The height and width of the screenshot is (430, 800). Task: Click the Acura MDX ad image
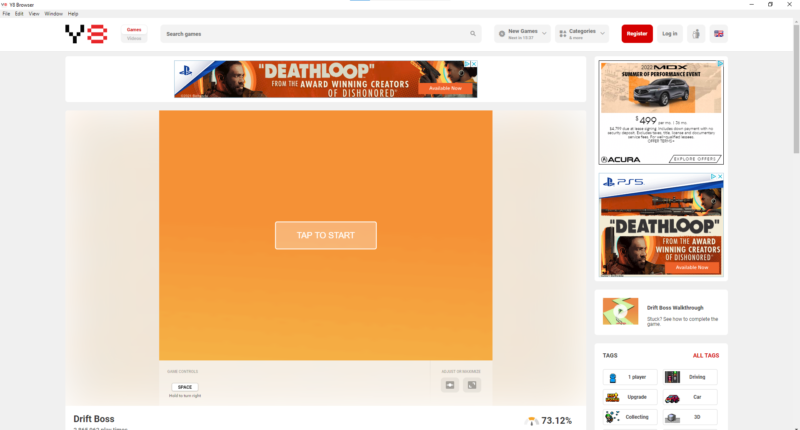(x=661, y=88)
